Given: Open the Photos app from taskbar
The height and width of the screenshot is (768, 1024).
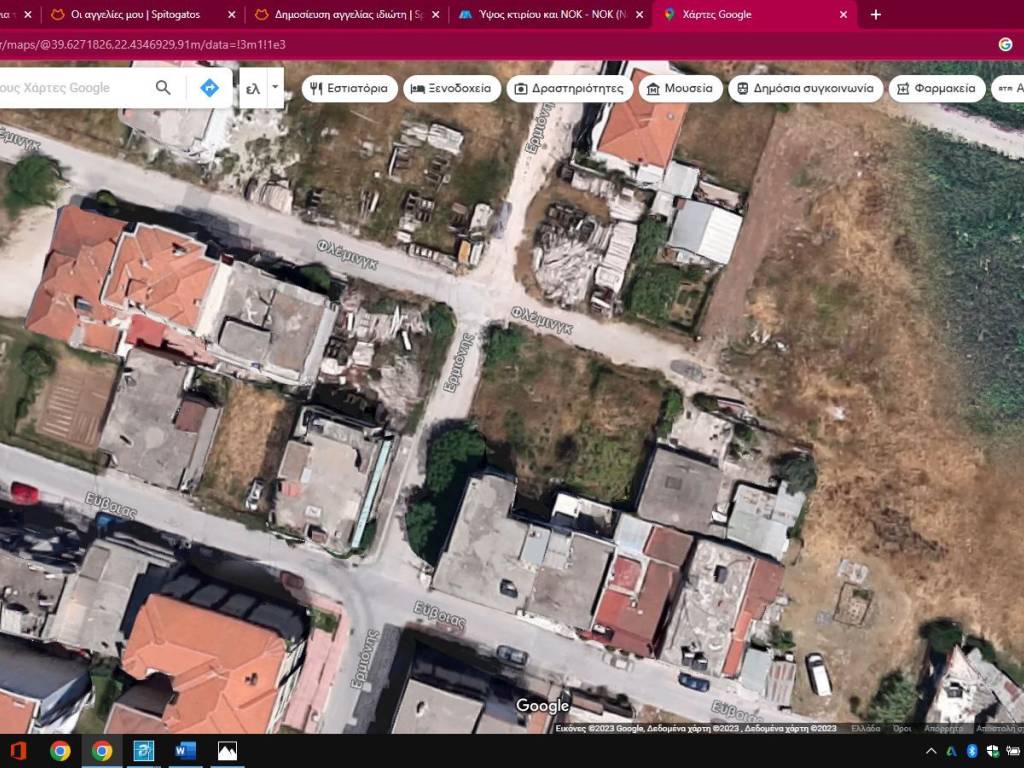Looking at the screenshot, I should point(228,751).
